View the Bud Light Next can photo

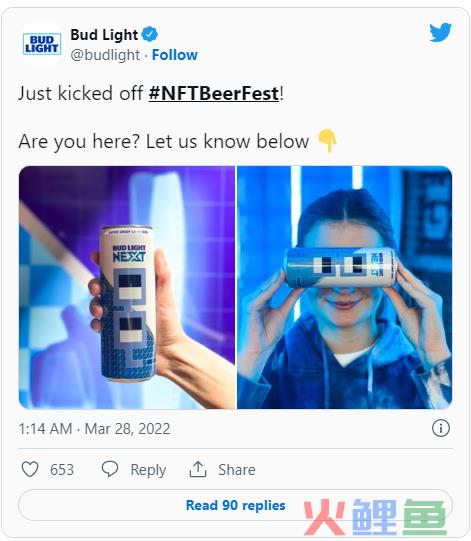[x=127, y=287]
